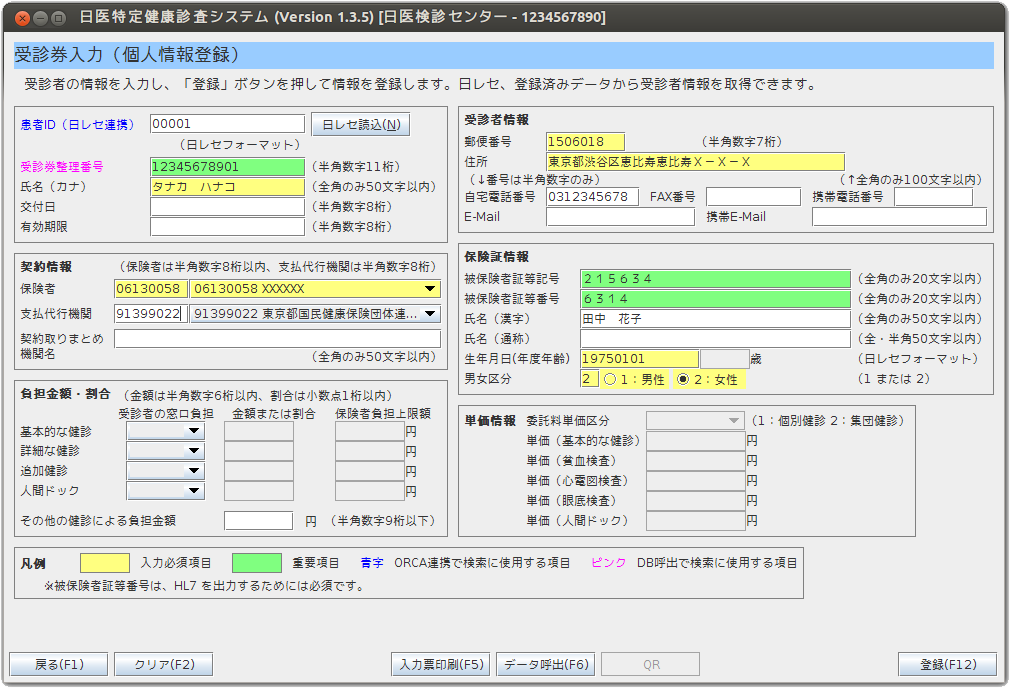The height and width of the screenshot is (688, 1010).
Task: Focus the 患者ID field with 00001
Action: [227, 124]
